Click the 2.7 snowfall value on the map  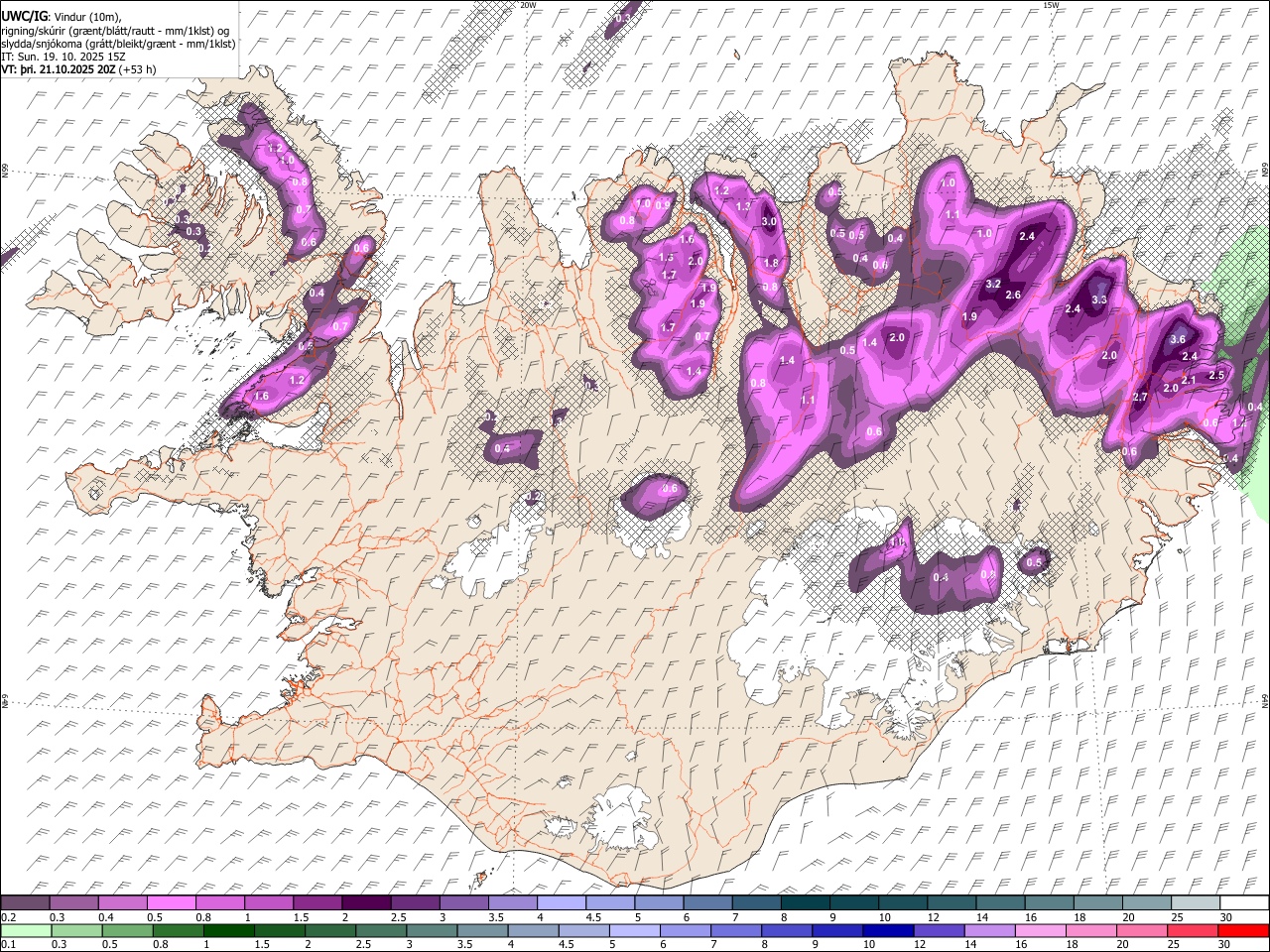coord(1140,397)
